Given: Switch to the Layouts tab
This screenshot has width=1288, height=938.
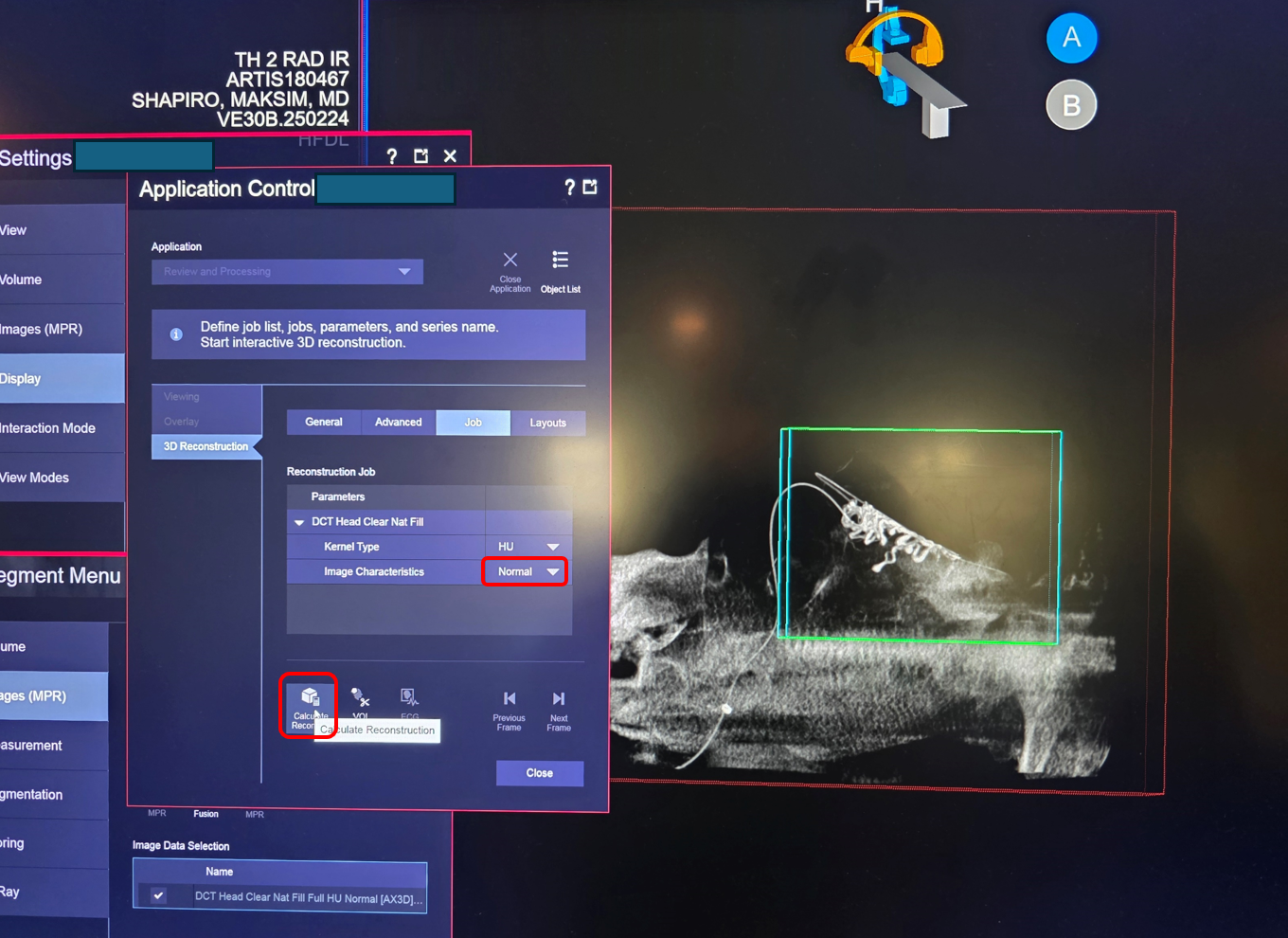Looking at the screenshot, I should pos(547,424).
